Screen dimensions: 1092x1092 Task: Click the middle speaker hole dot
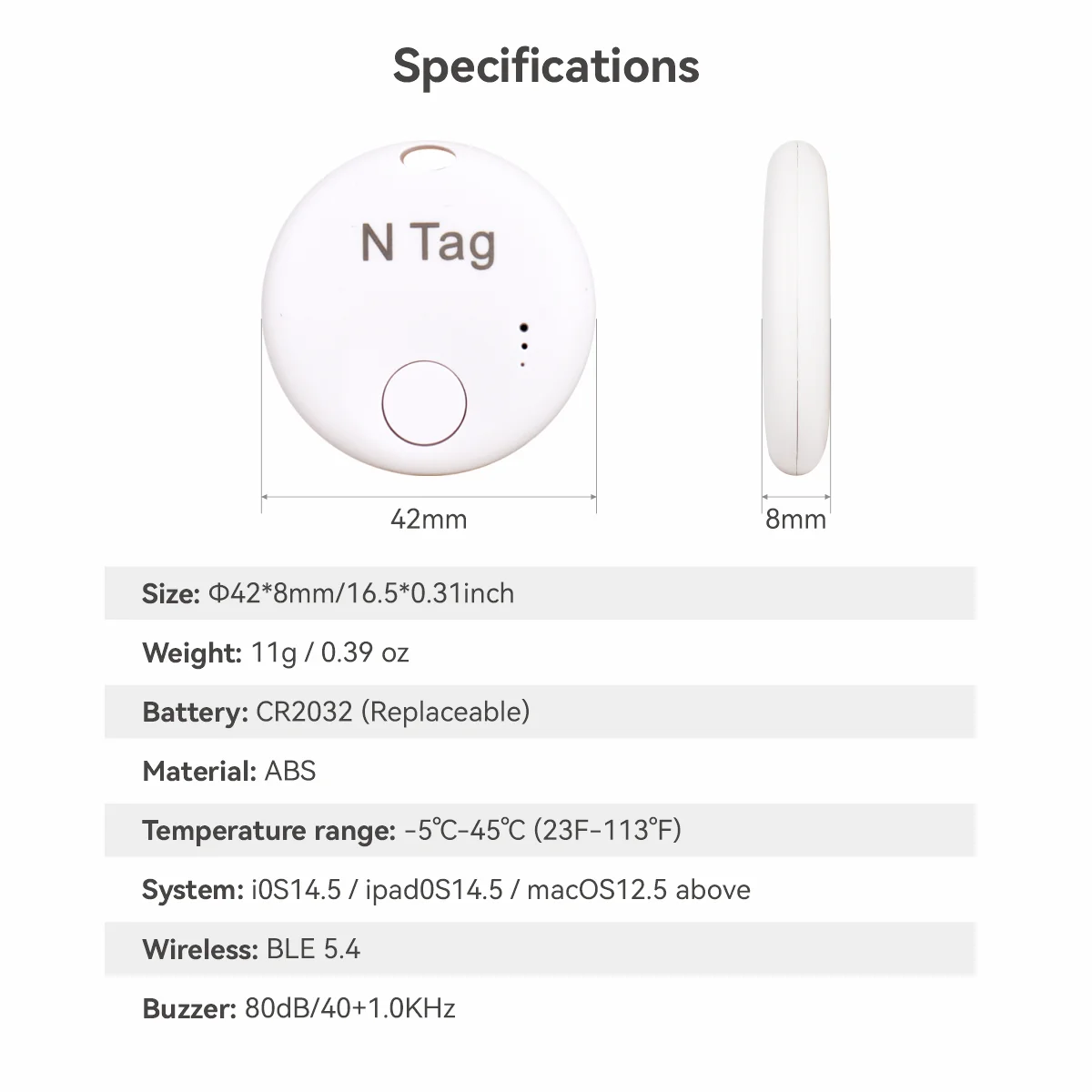(523, 346)
